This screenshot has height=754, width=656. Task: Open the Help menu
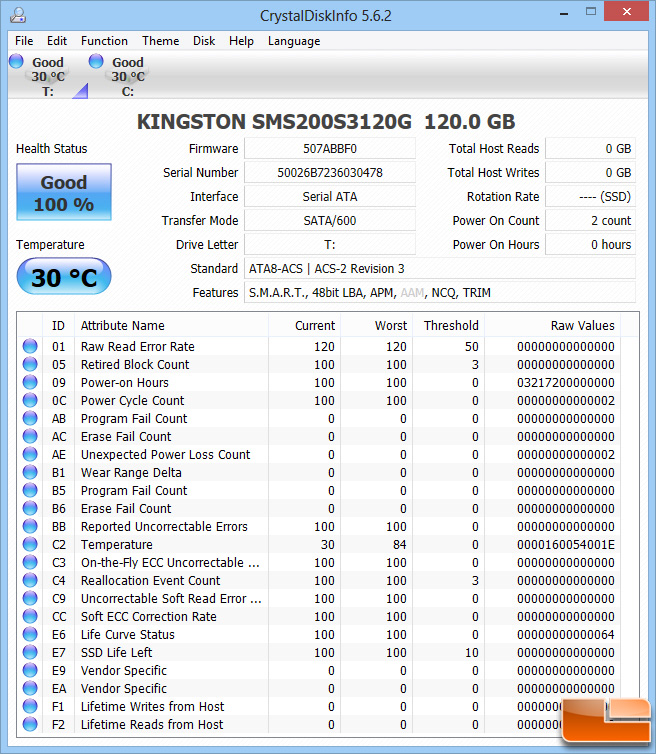pyautogui.click(x=241, y=41)
